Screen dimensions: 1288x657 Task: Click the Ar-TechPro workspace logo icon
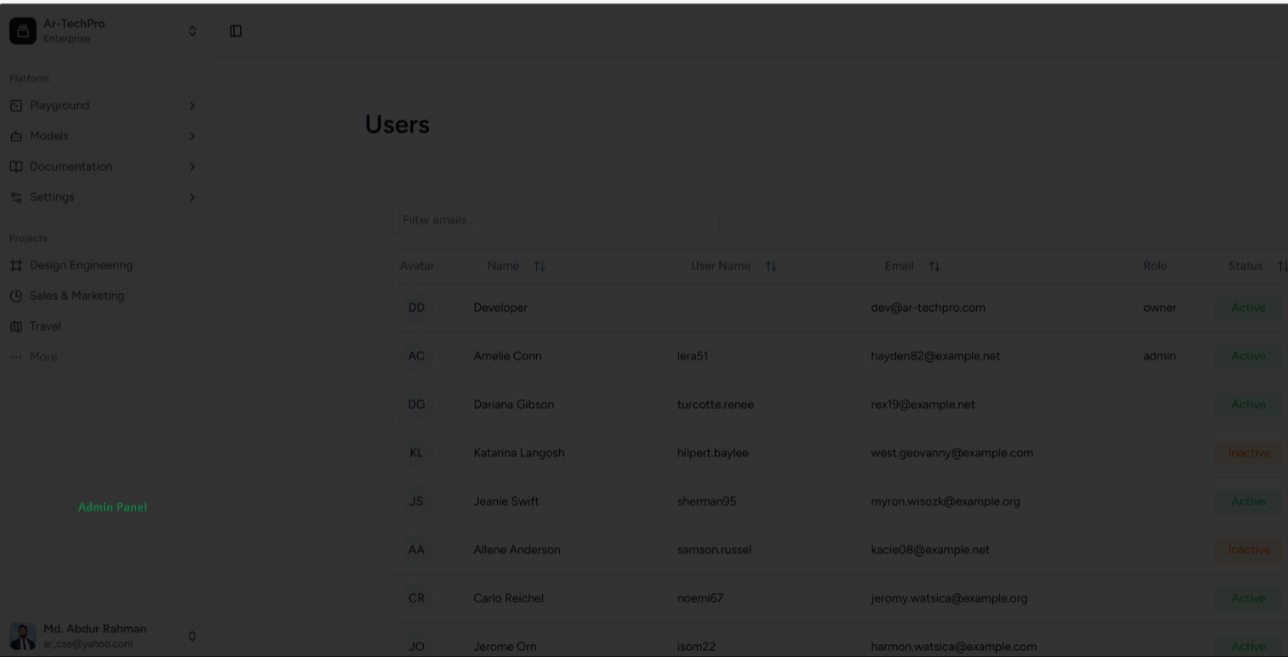[x=22, y=31]
